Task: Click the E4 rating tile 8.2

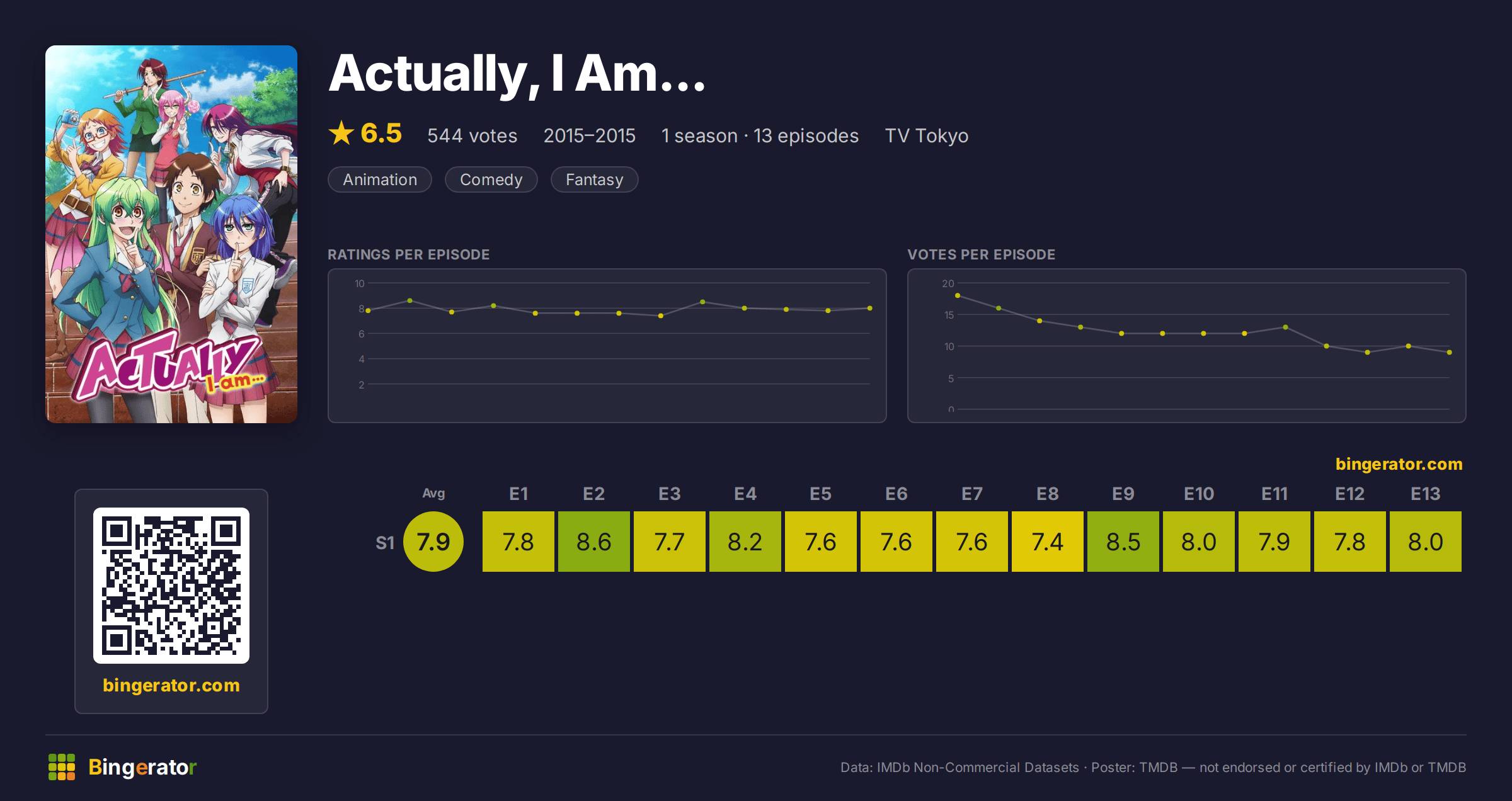Action: click(x=745, y=542)
